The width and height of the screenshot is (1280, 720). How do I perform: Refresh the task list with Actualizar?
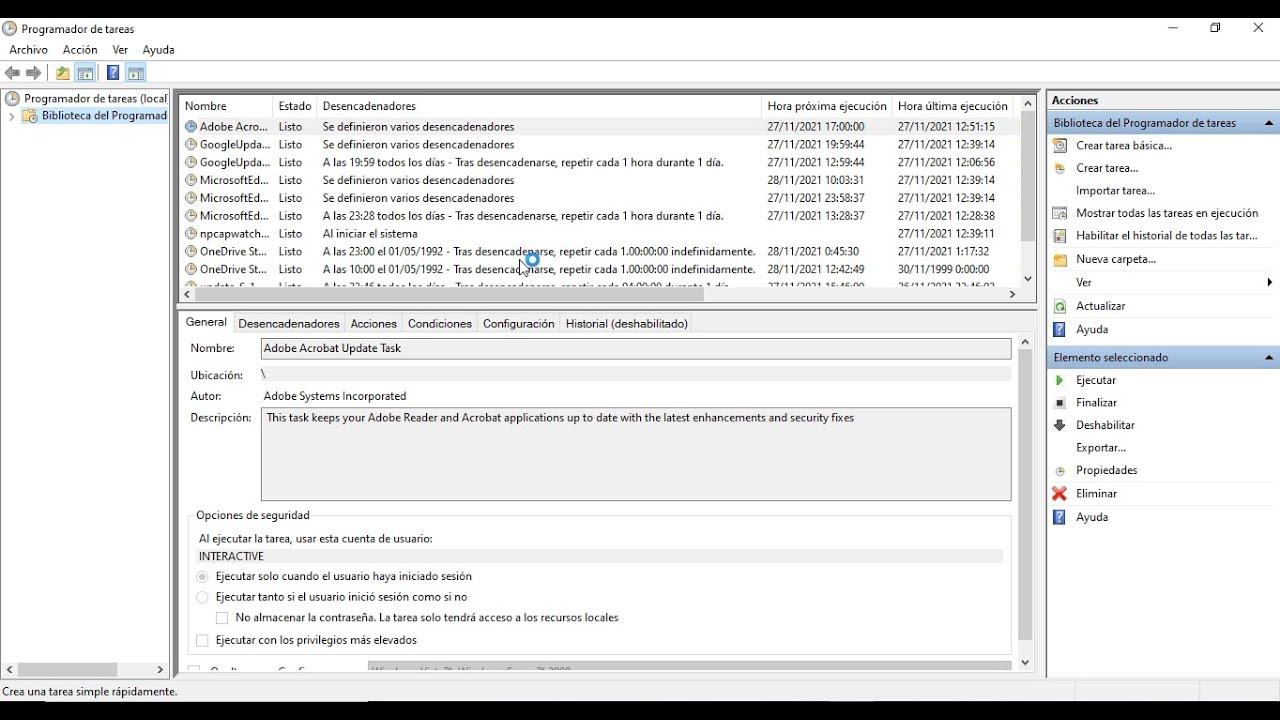(1102, 305)
